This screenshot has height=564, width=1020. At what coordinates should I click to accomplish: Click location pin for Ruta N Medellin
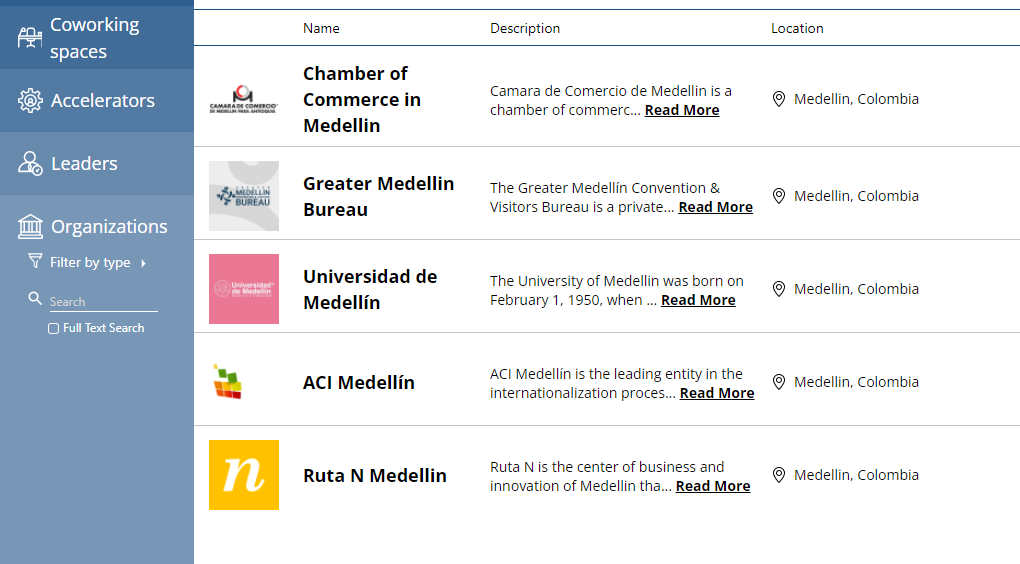(779, 475)
